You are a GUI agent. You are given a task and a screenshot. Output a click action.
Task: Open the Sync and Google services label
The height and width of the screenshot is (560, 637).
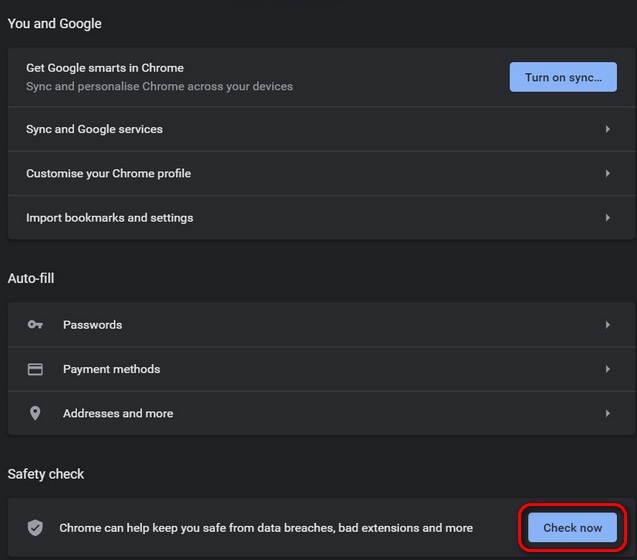94,129
